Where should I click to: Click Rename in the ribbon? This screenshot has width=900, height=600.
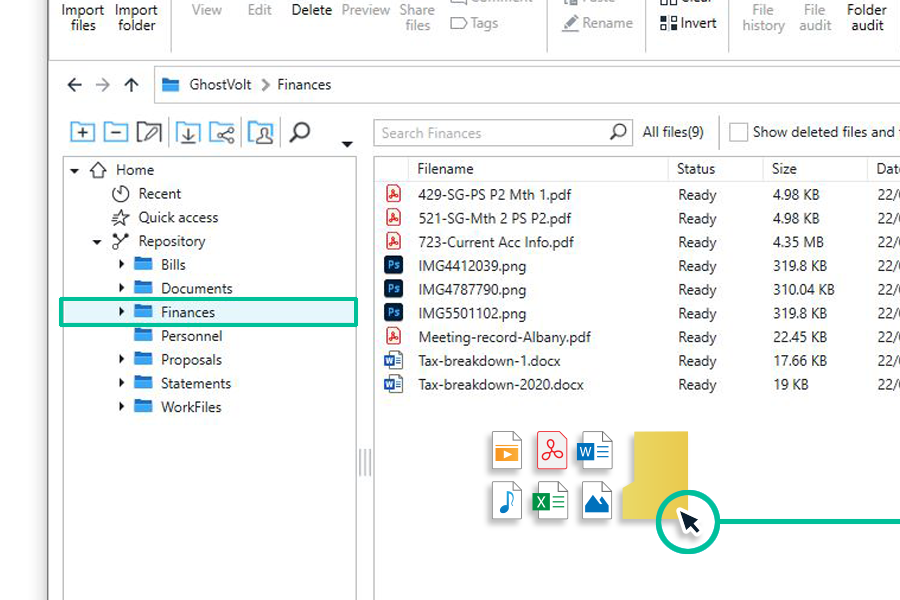(598, 23)
